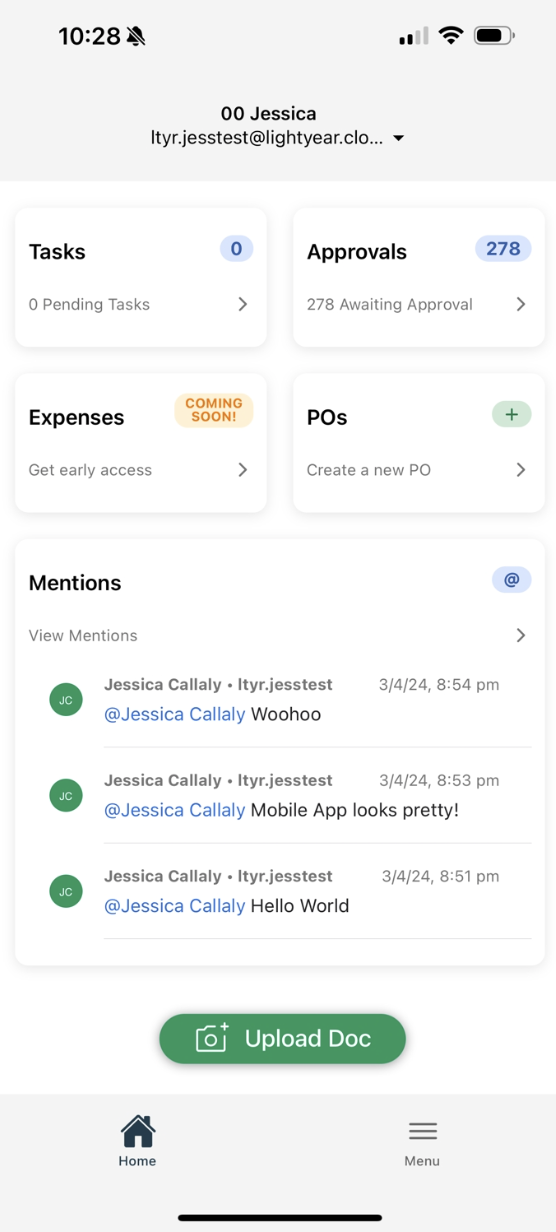Tap the 0 badge on Tasks
Image resolution: width=556 pixels, height=1232 pixels.
point(236,248)
